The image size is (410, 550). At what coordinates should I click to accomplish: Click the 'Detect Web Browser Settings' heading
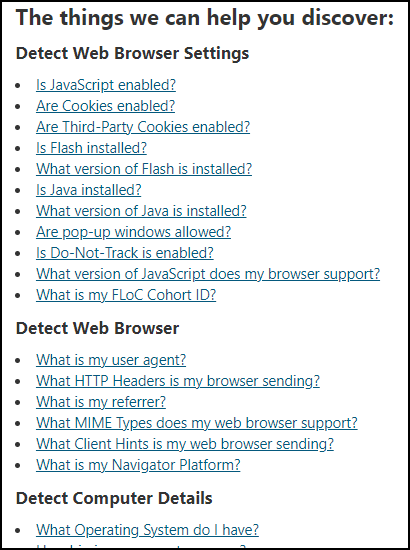point(132,54)
